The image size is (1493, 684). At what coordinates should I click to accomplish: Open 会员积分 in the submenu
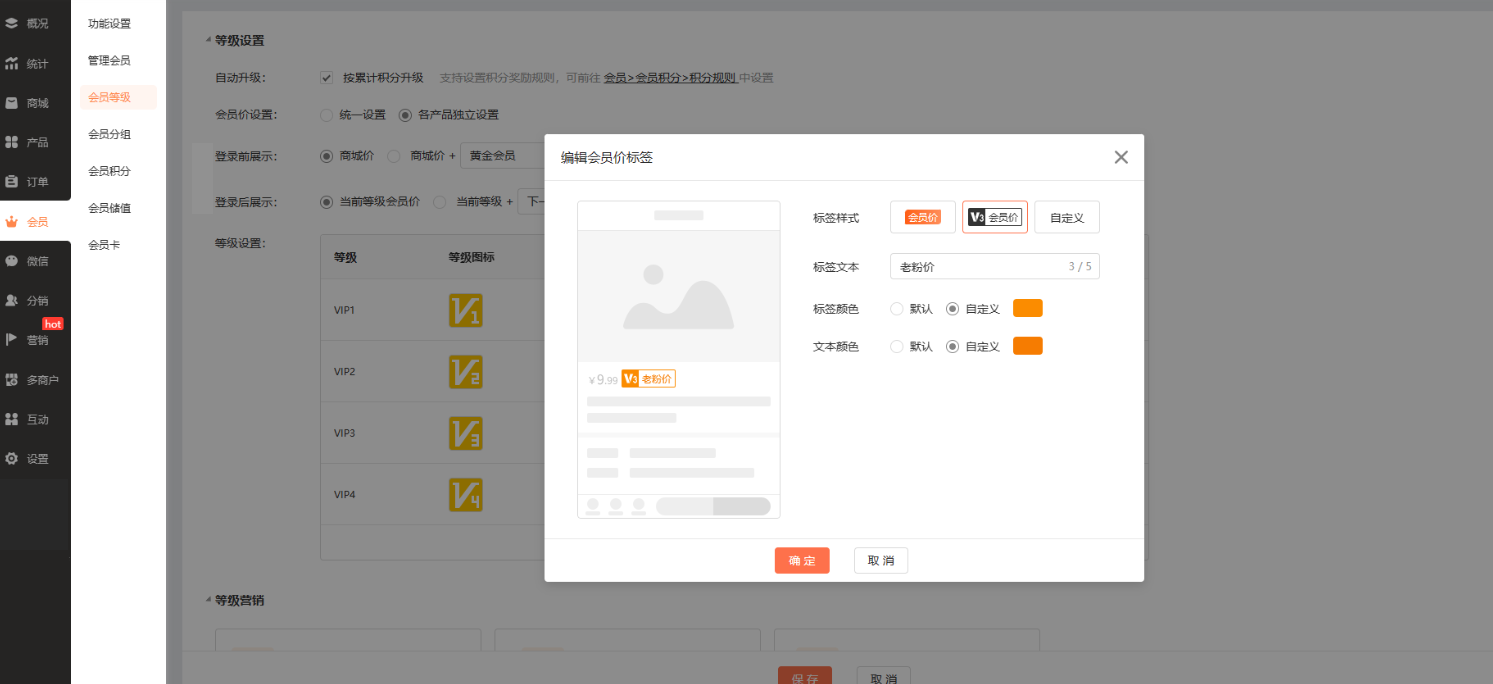point(109,171)
